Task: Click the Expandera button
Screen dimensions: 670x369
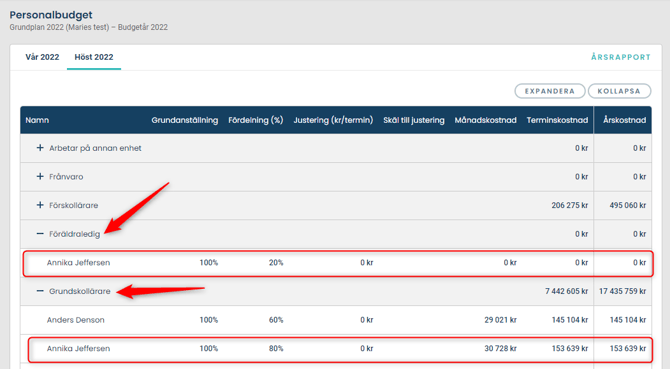Action: click(x=550, y=91)
